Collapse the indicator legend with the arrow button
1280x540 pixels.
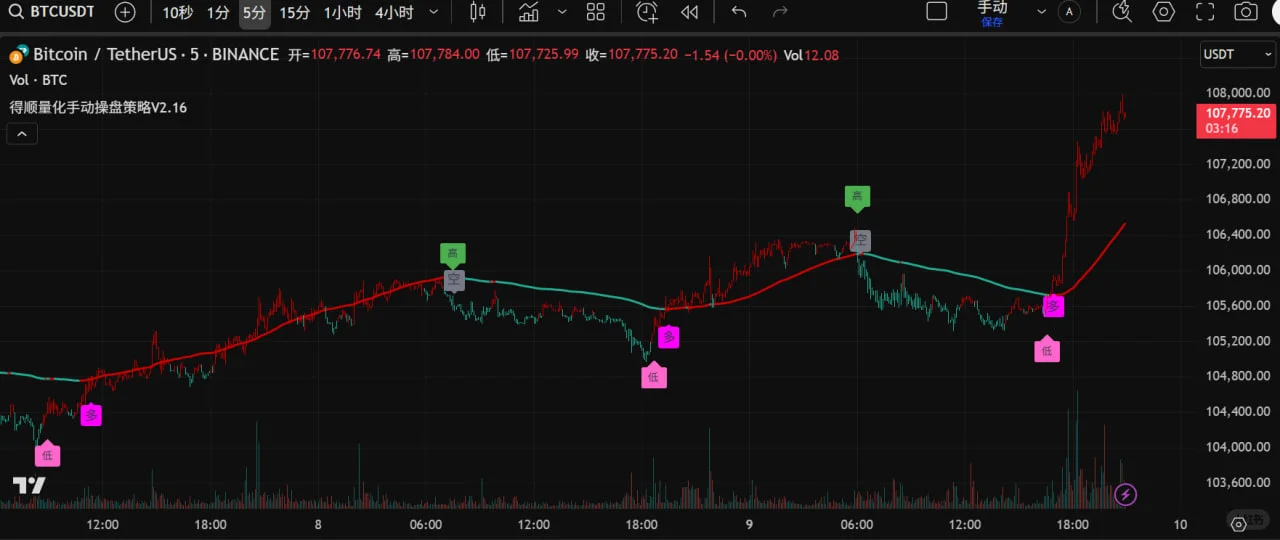click(22, 133)
